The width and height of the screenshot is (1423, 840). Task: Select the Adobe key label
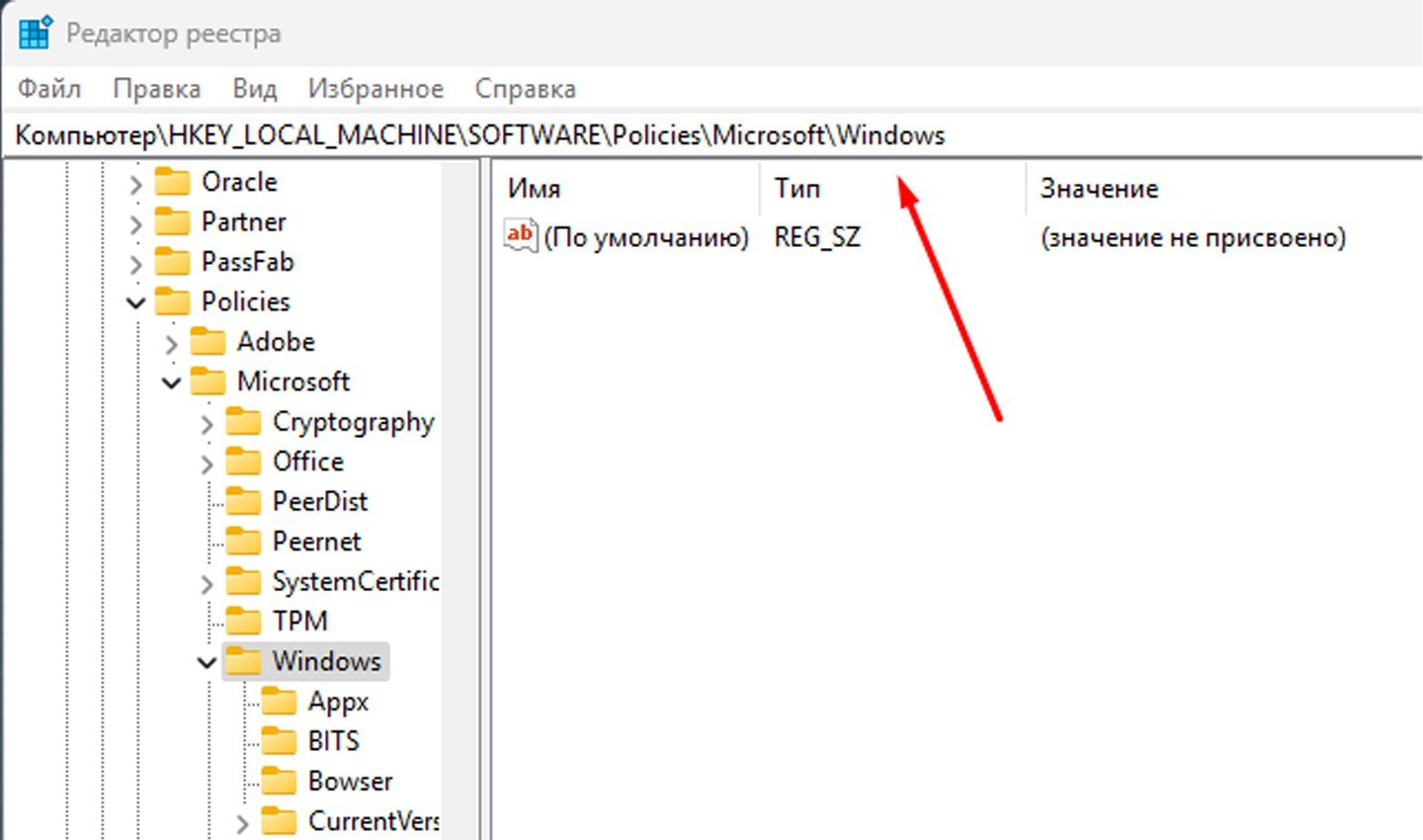click(x=276, y=342)
